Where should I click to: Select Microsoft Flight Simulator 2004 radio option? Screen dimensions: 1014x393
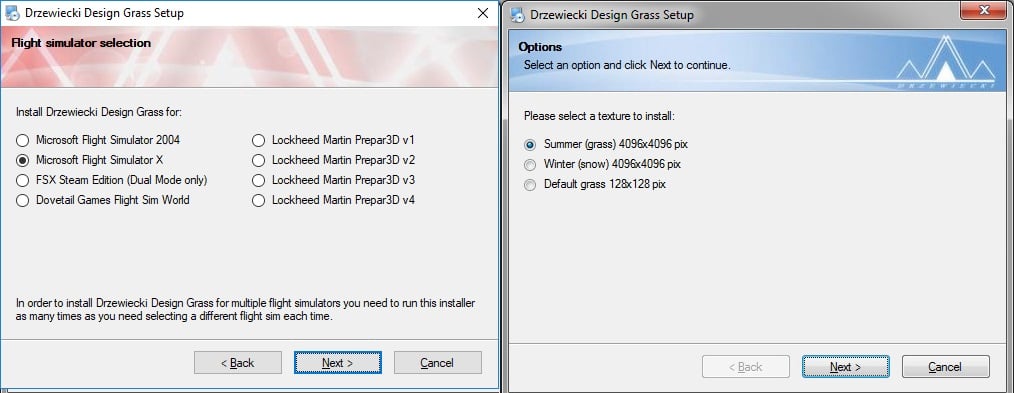98,140
